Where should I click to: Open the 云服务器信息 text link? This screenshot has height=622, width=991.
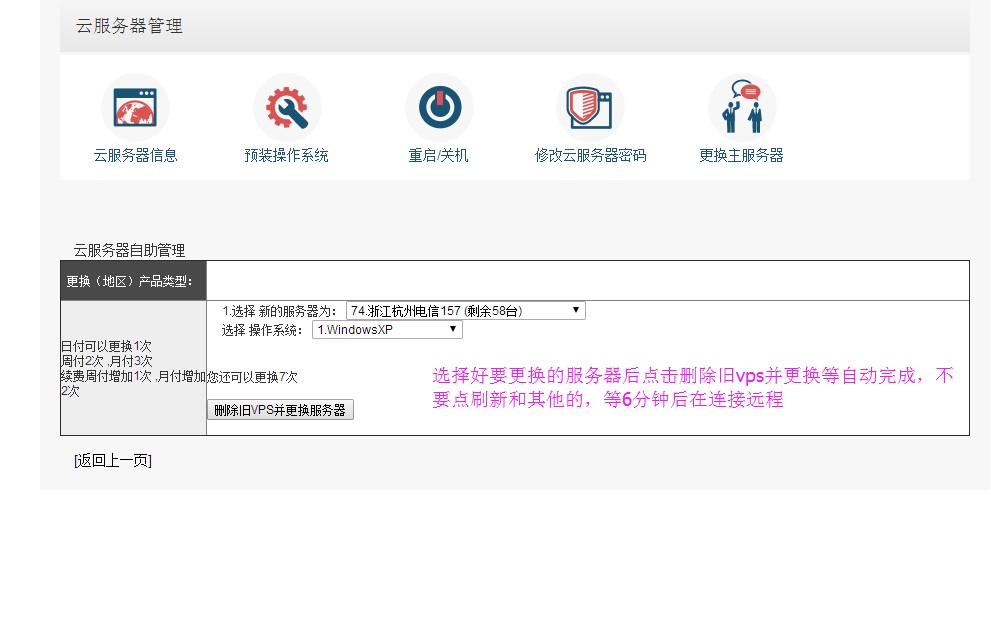tap(135, 156)
